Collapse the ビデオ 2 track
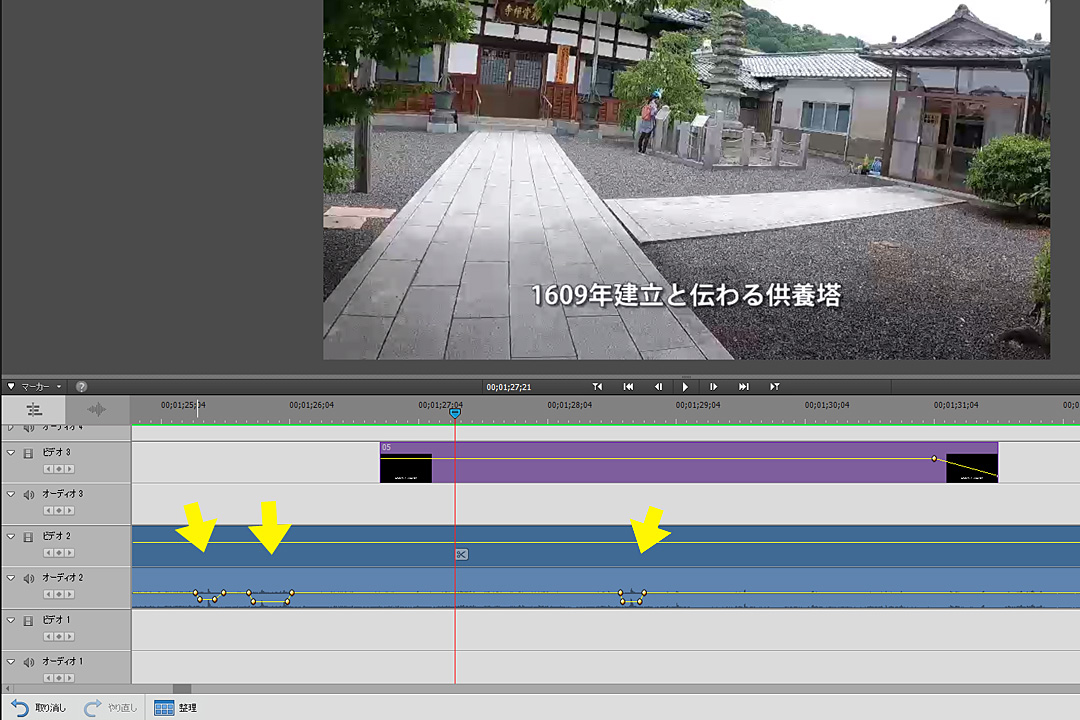Viewport: 1080px width, 720px height. coord(12,536)
